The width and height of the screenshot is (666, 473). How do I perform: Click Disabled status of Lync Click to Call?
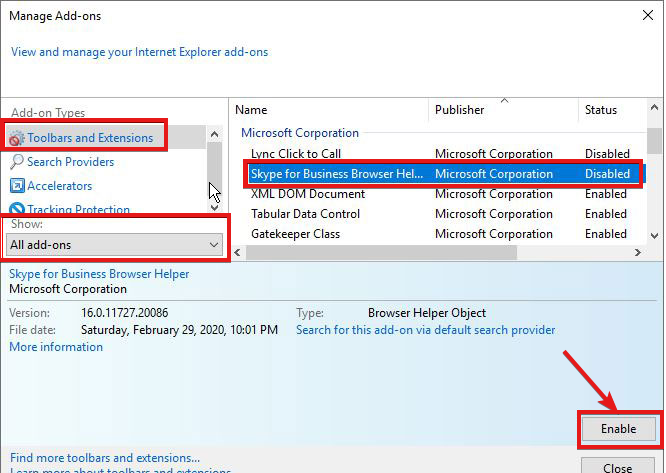pos(607,154)
